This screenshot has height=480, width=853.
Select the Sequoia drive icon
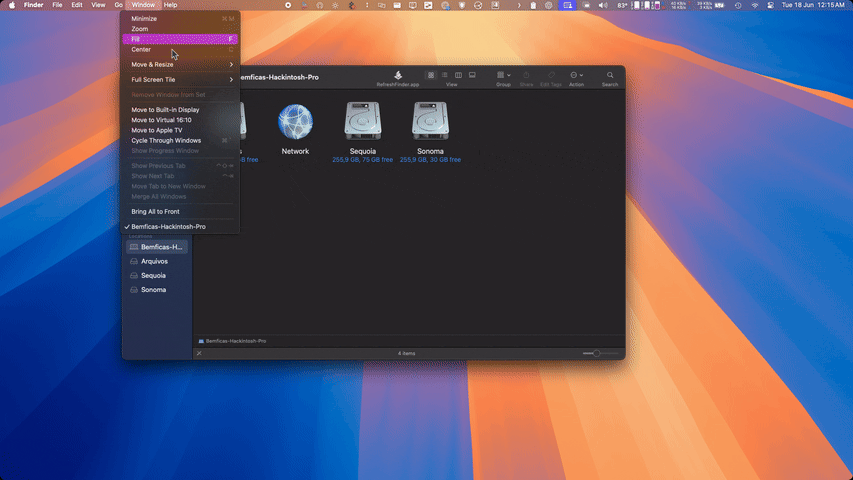click(x=363, y=120)
